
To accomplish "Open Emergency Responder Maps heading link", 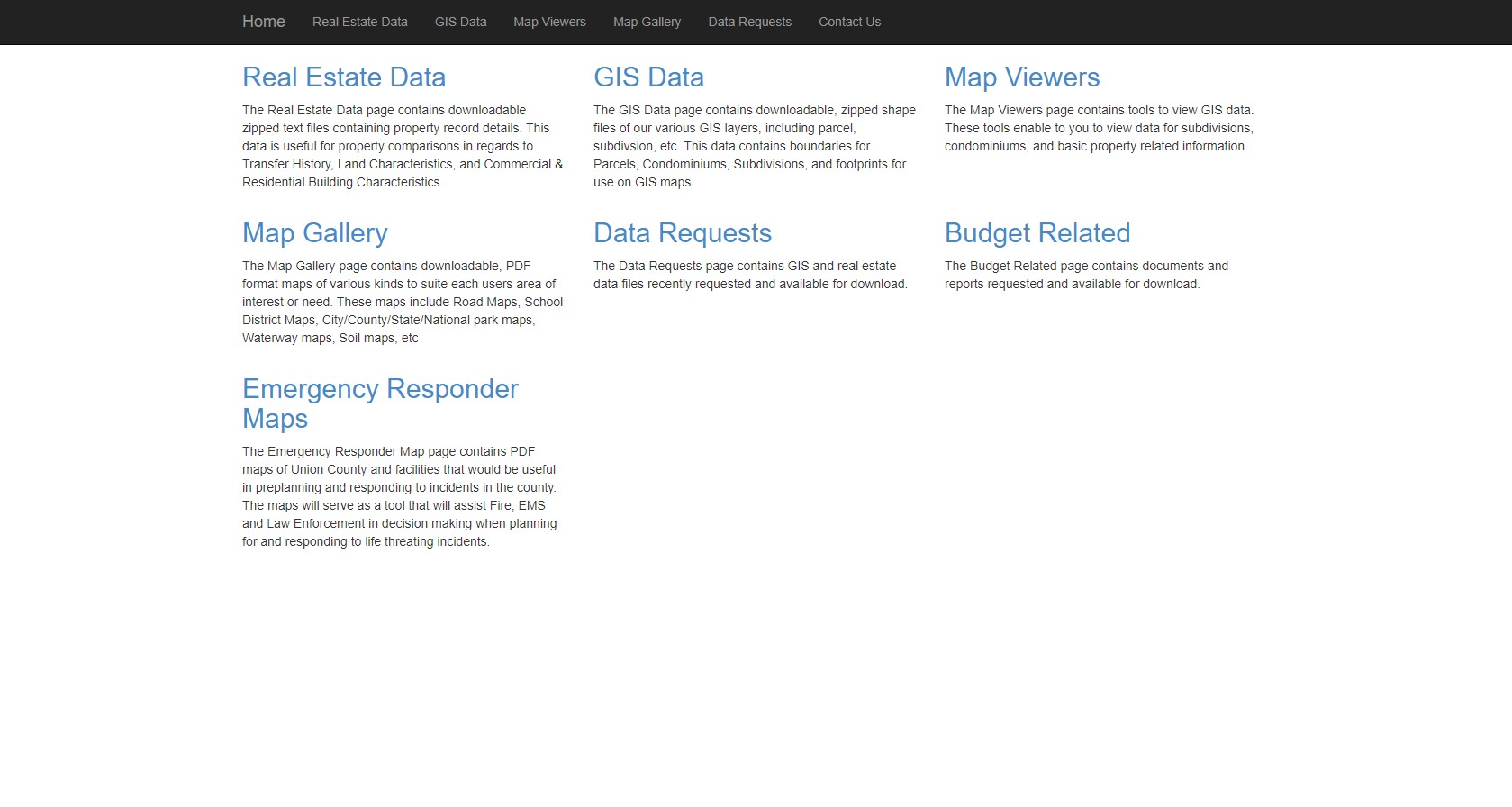I will tap(380, 403).
